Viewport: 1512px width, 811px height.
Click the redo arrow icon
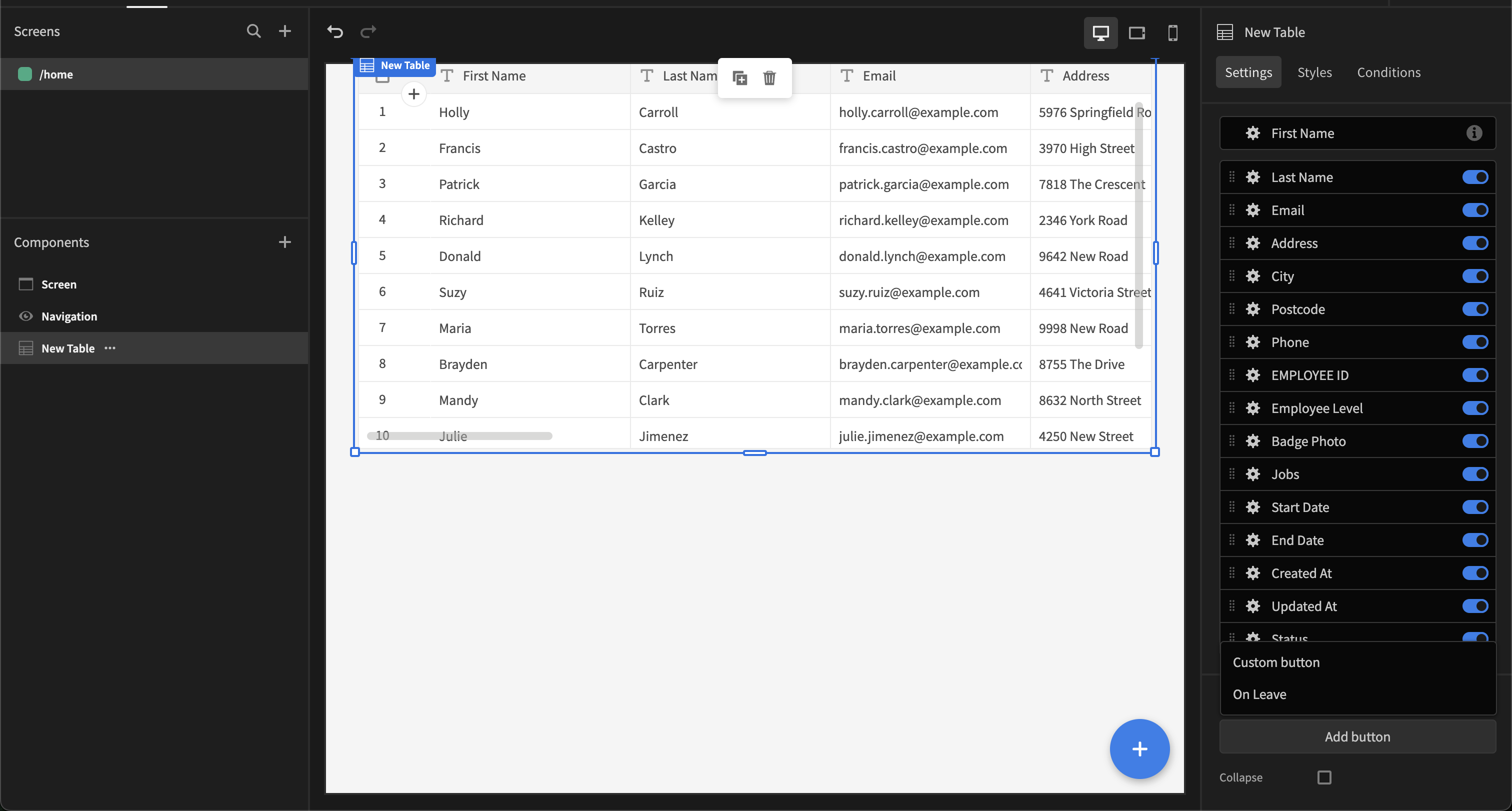pyautogui.click(x=369, y=31)
